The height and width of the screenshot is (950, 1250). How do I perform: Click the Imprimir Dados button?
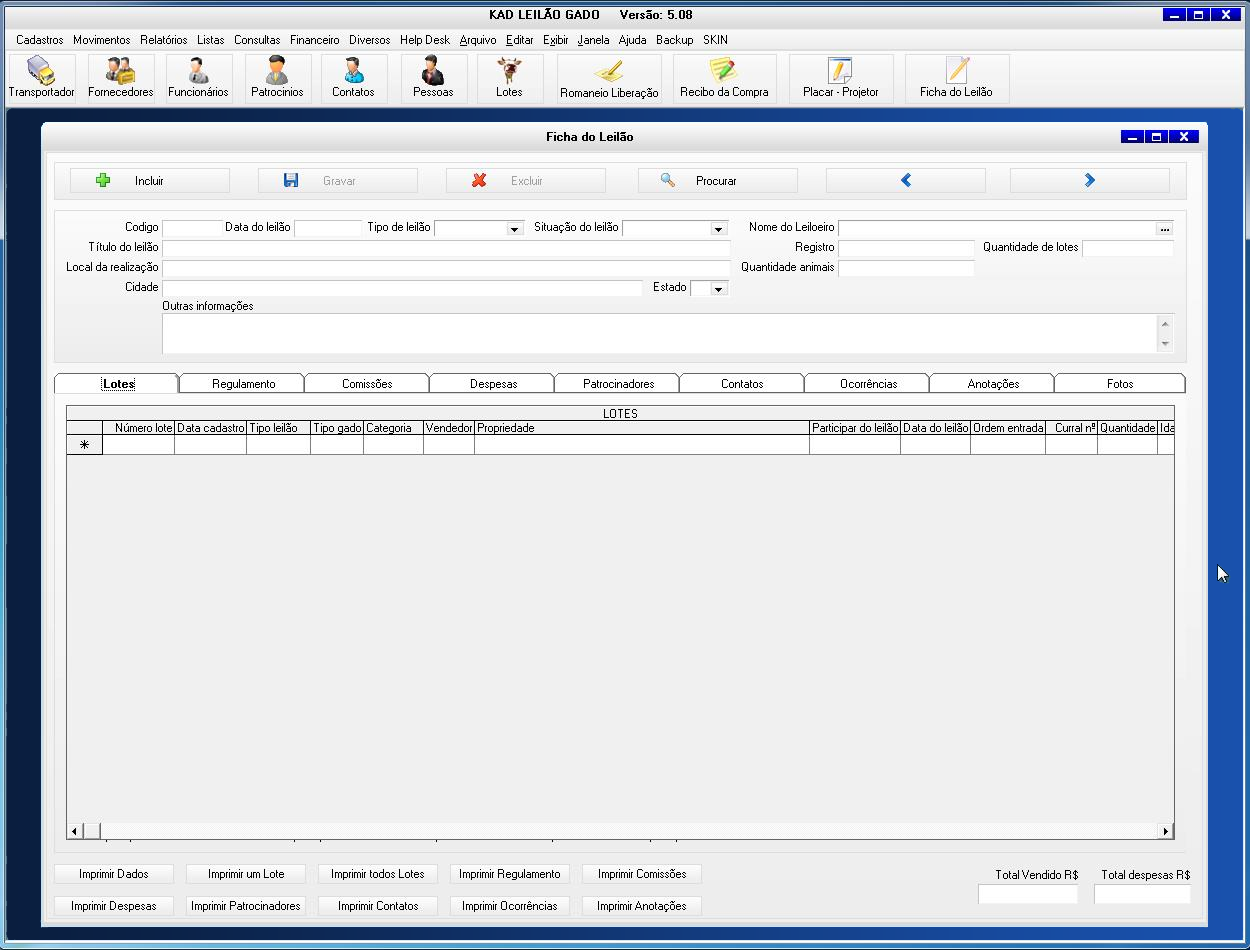114,874
